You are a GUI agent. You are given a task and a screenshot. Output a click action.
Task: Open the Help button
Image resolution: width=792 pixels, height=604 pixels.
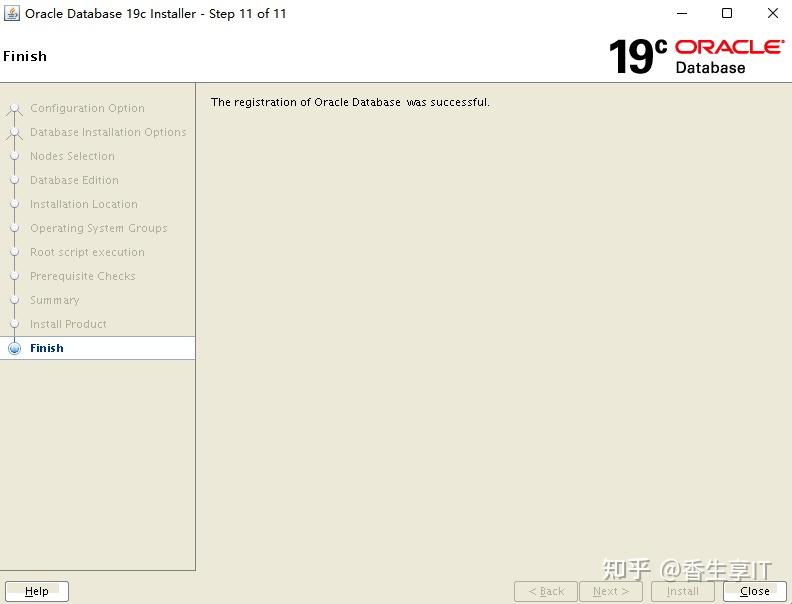click(36, 591)
